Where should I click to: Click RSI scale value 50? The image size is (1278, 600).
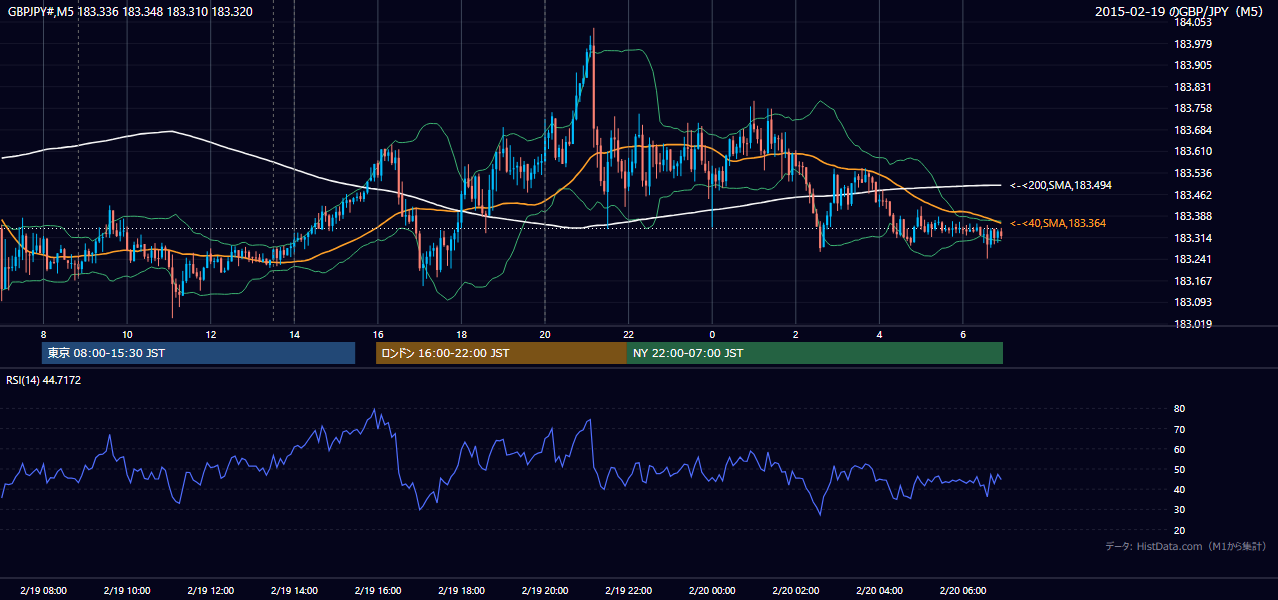(x=1179, y=469)
